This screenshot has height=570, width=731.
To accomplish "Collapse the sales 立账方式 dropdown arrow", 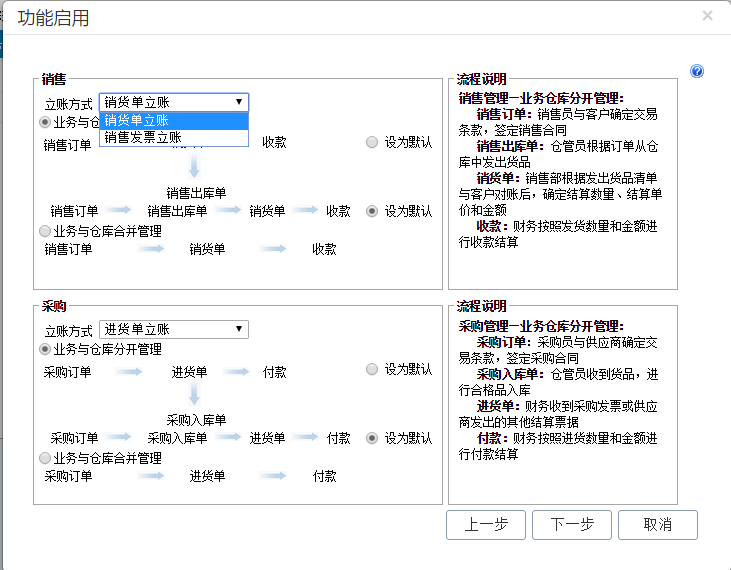I will (239, 102).
